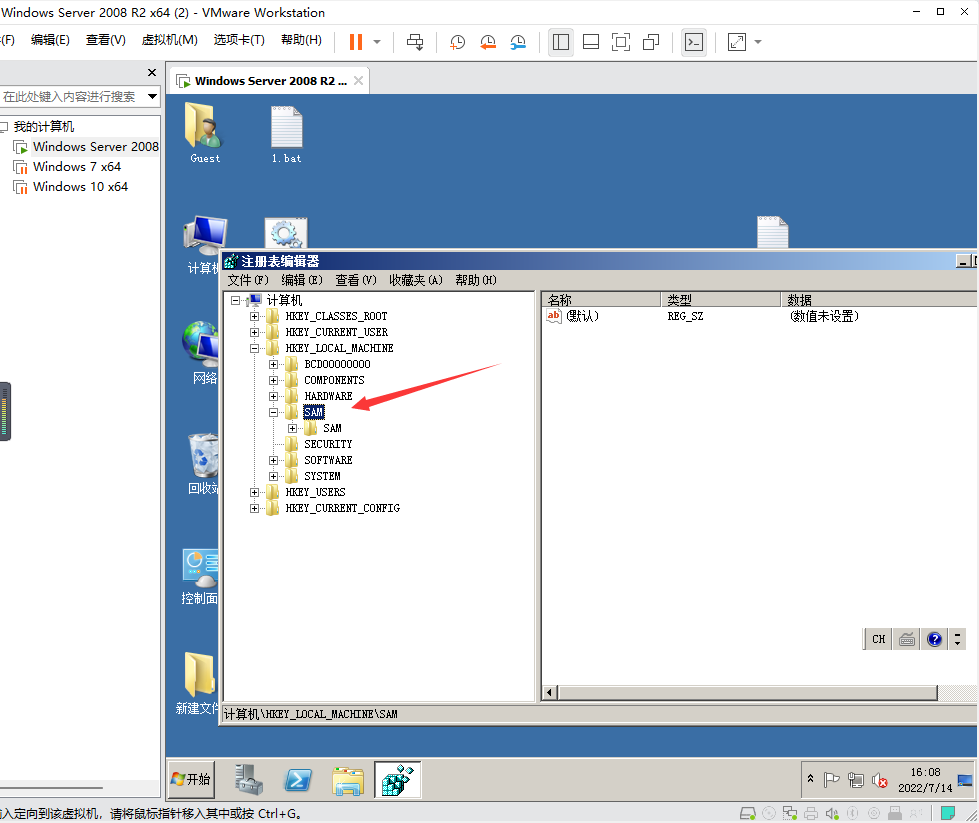Click the CH input language indicator
The image size is (979, 823).
point(878,639)
